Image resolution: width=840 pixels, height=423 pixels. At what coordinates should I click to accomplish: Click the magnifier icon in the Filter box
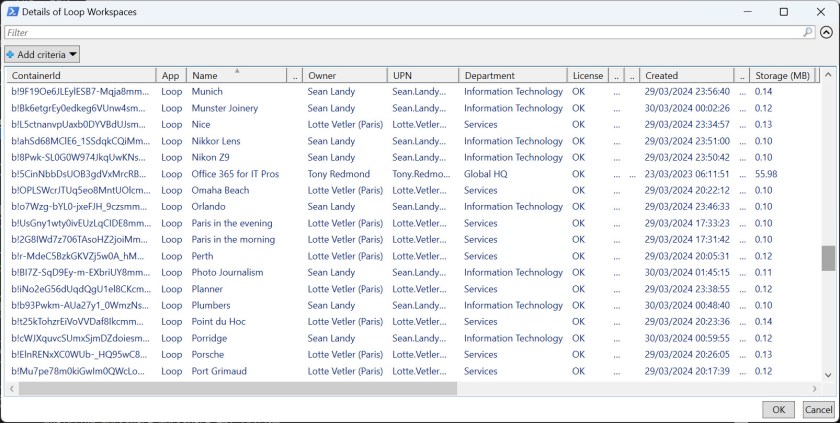click(808, 33)
